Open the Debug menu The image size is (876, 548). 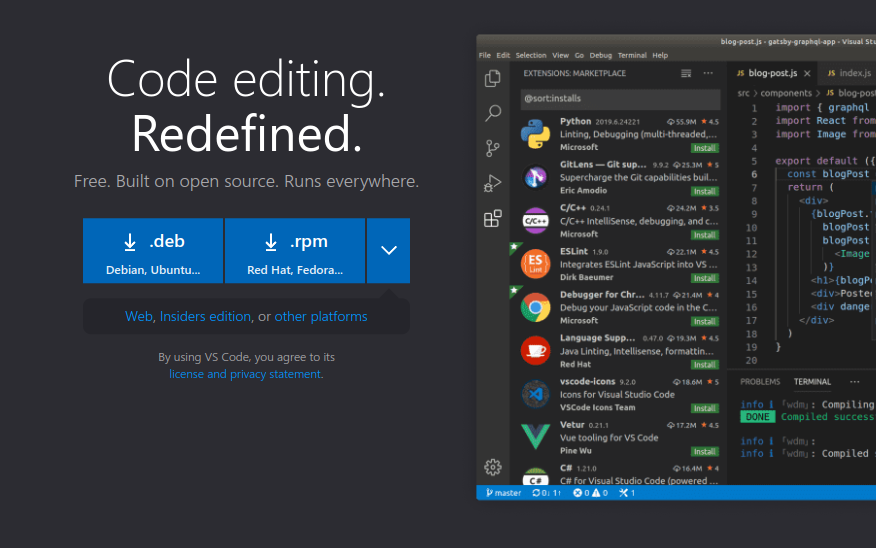pyautogui.click(x=601, y=55)
